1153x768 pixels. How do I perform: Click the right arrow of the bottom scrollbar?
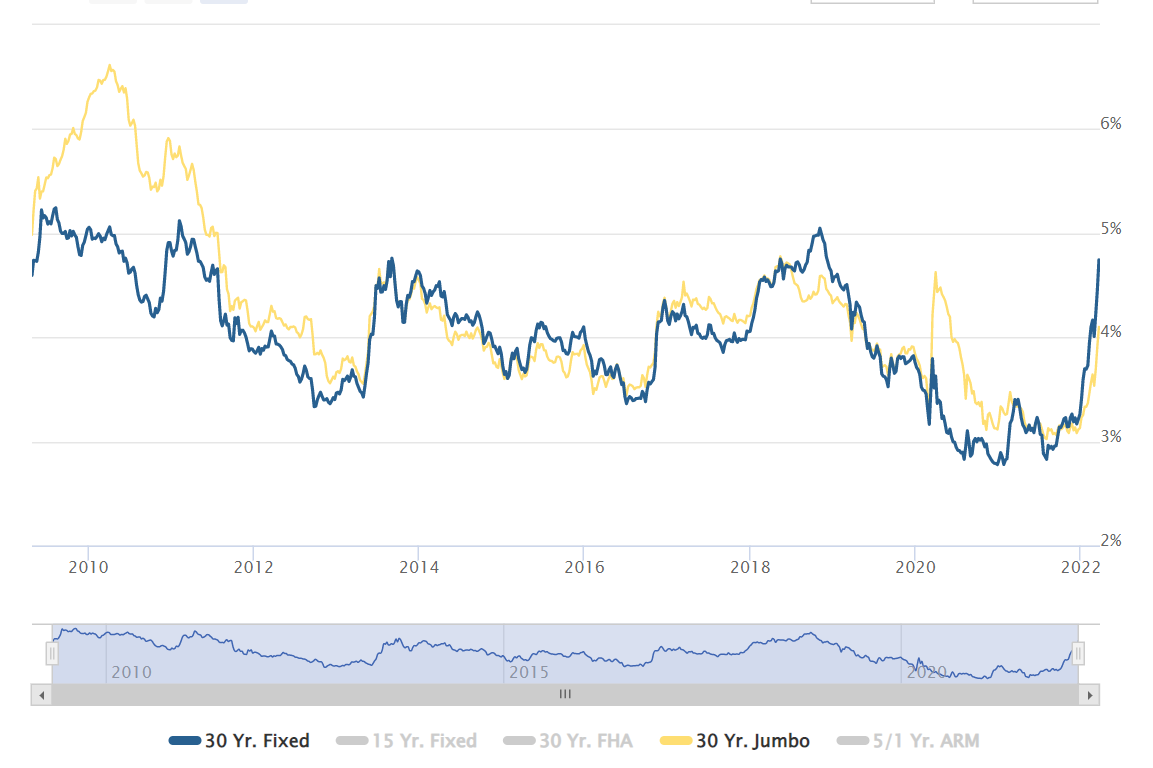tap(1089, 693)
